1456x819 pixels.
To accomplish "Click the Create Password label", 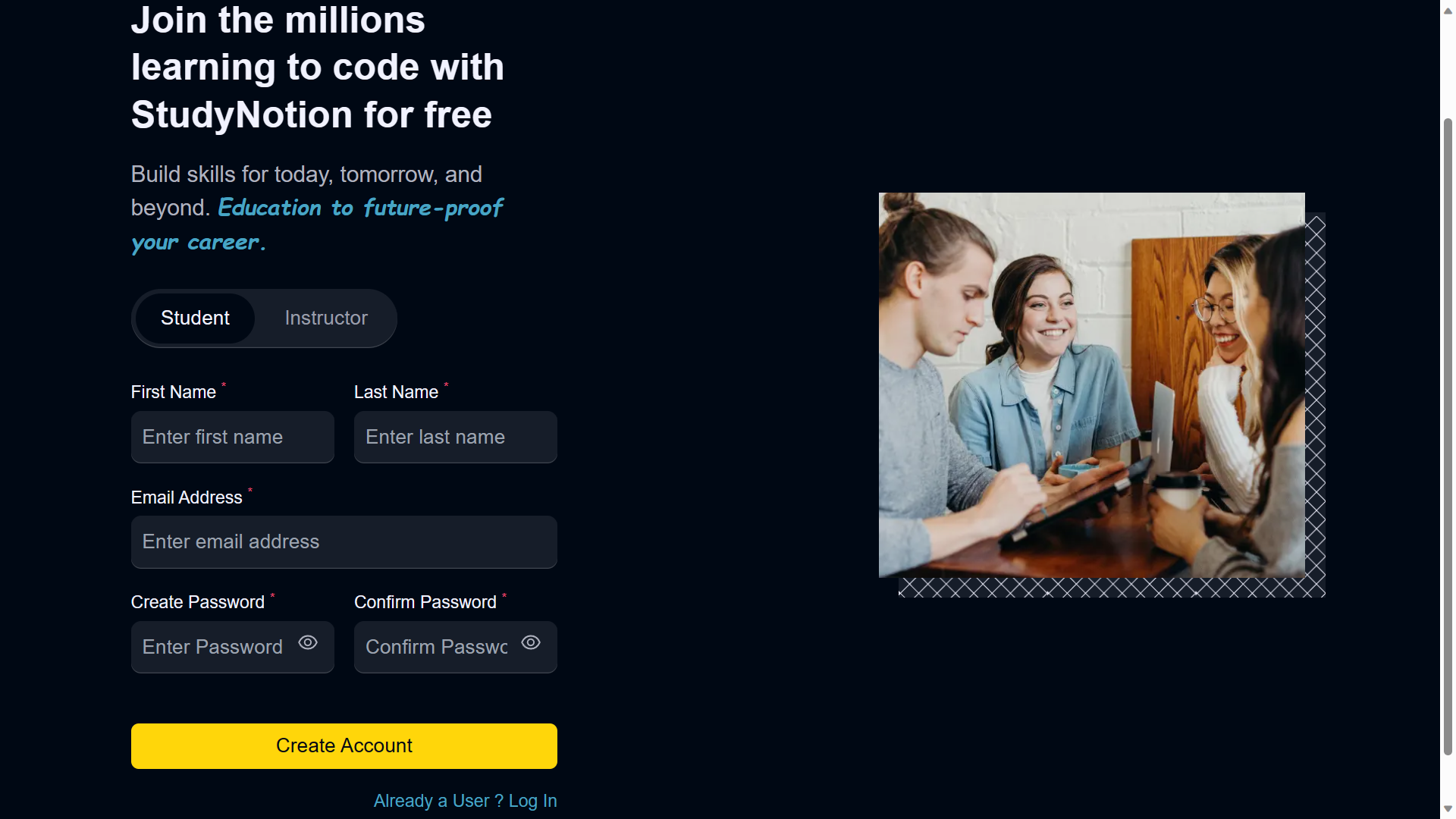I will pyautogui.click(x=198, y=602).
